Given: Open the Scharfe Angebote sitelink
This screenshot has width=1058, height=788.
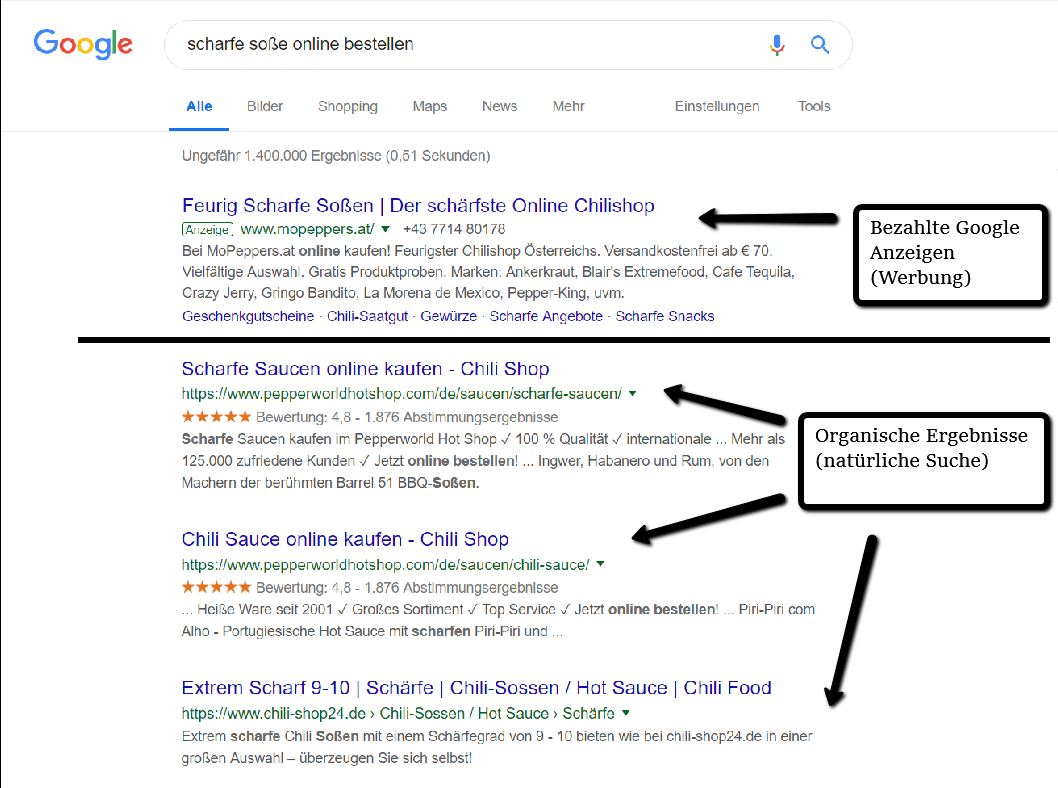Looking at the screenshot, I should click(546, 316).
